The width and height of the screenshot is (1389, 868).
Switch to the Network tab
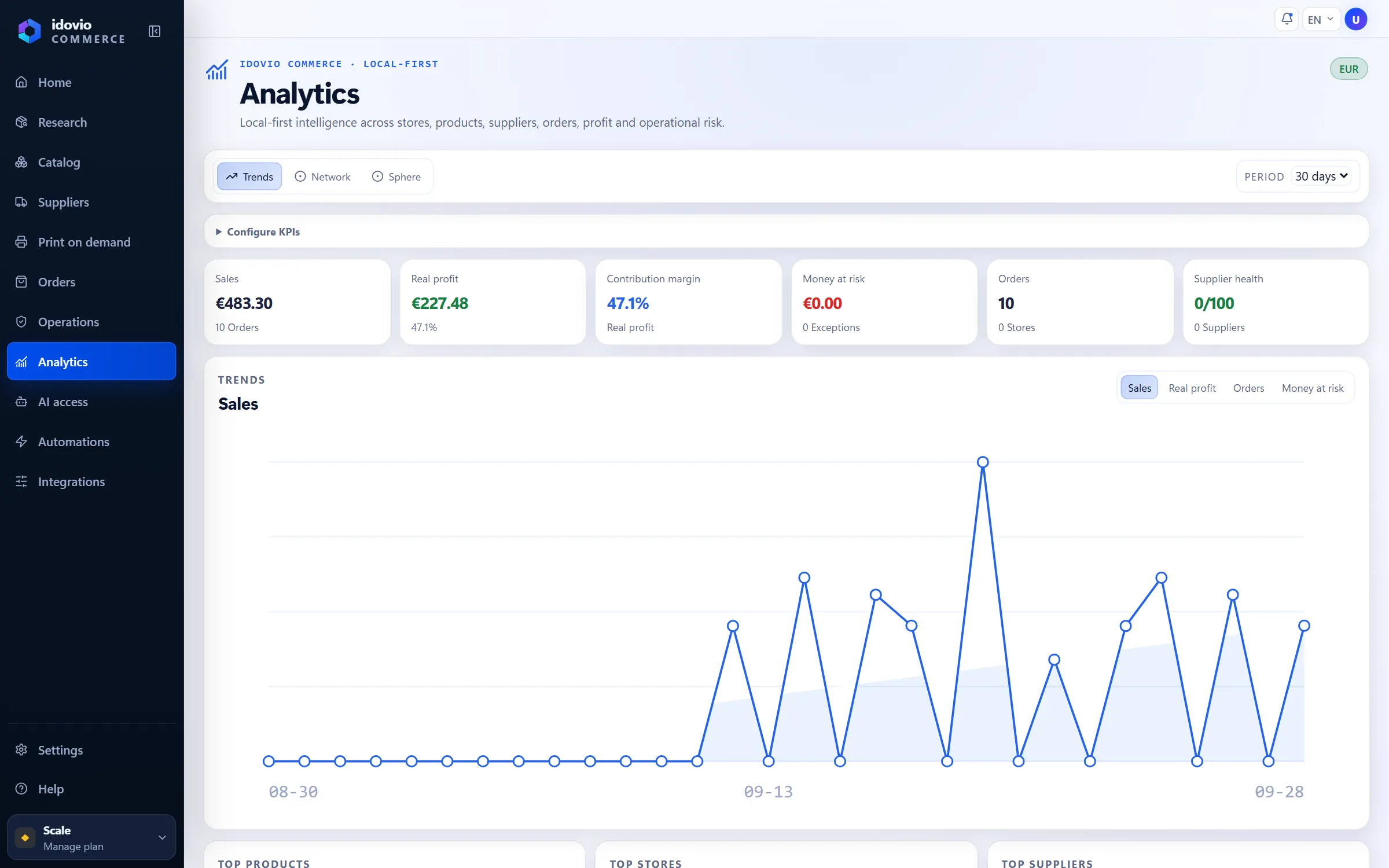(323, 176)
